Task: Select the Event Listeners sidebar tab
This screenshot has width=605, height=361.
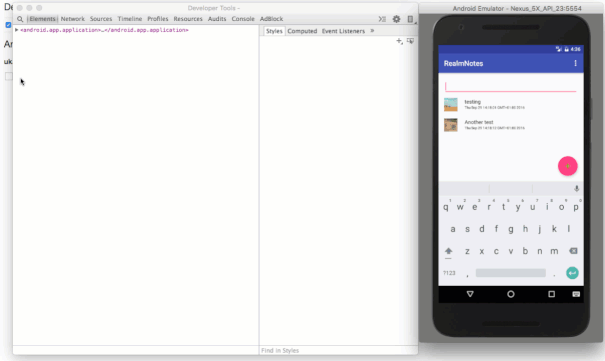Action: tap(343, 31)
